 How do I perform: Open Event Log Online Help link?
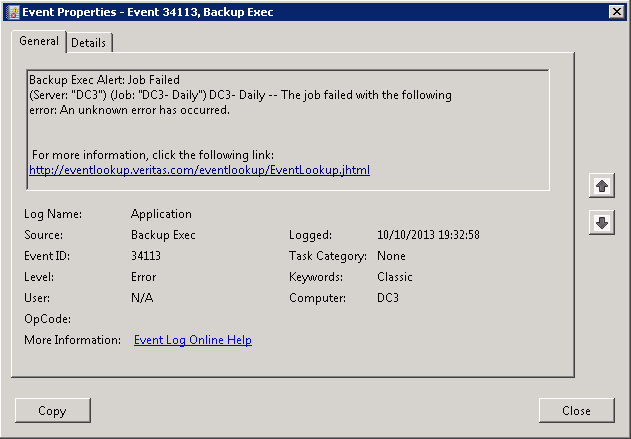(x=193, y=340)
